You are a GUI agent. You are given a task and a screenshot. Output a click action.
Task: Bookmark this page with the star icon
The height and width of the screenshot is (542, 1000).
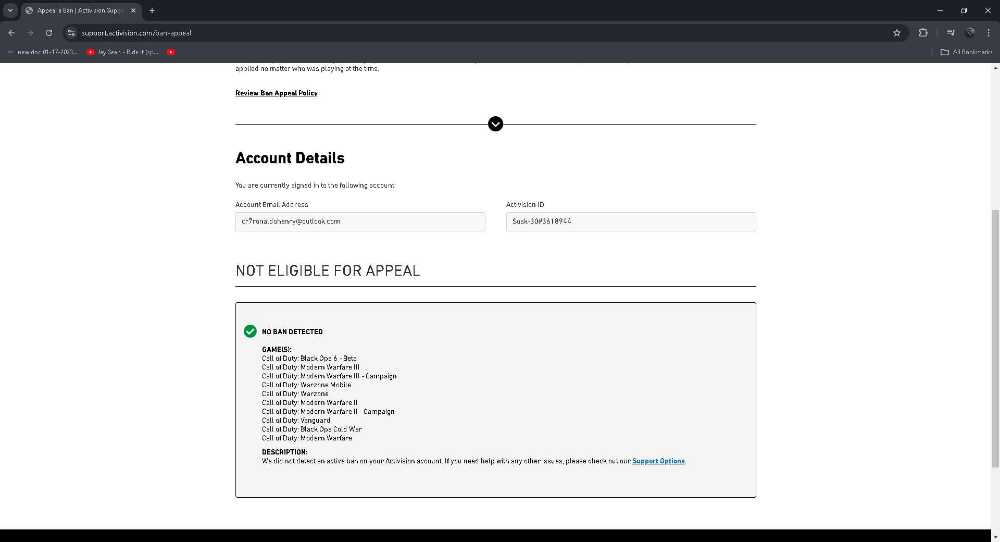click(897, 33)
